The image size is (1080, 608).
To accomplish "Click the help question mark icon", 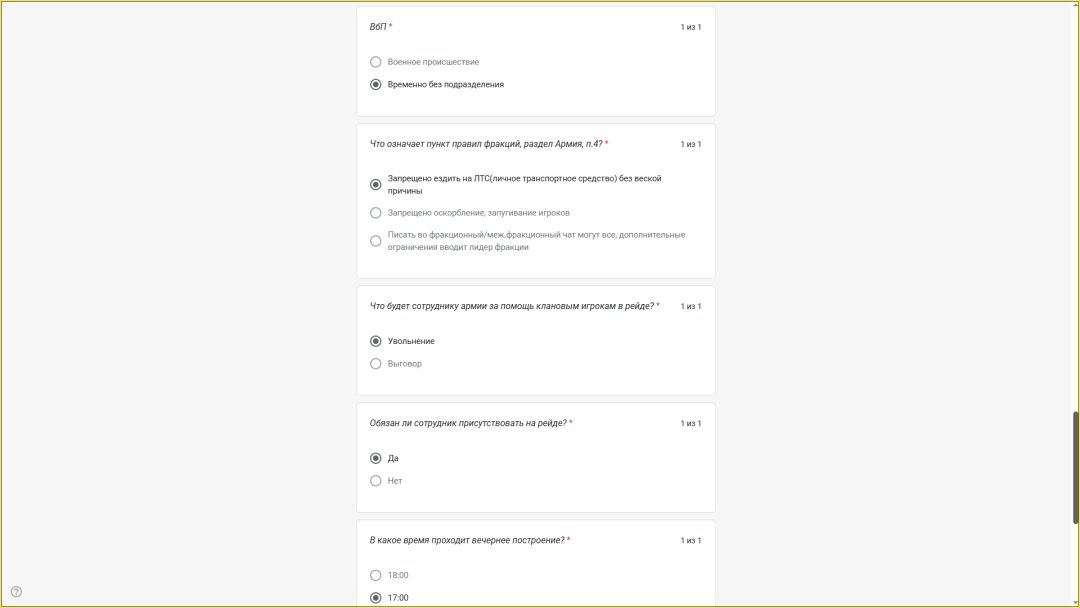I will point(16,591).
